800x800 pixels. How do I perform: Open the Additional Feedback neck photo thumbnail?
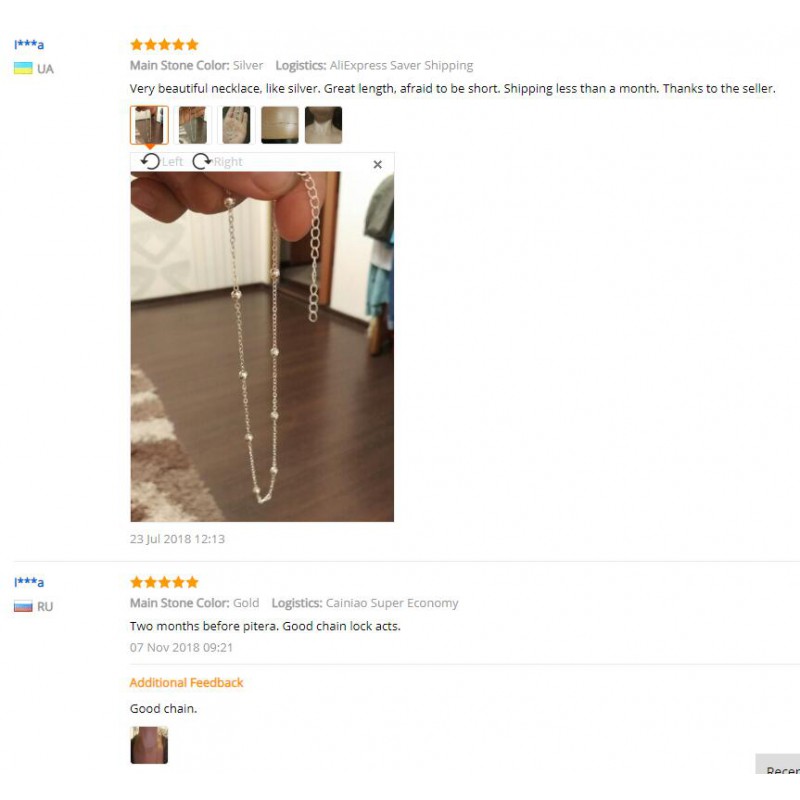click(x=149, y=745)
